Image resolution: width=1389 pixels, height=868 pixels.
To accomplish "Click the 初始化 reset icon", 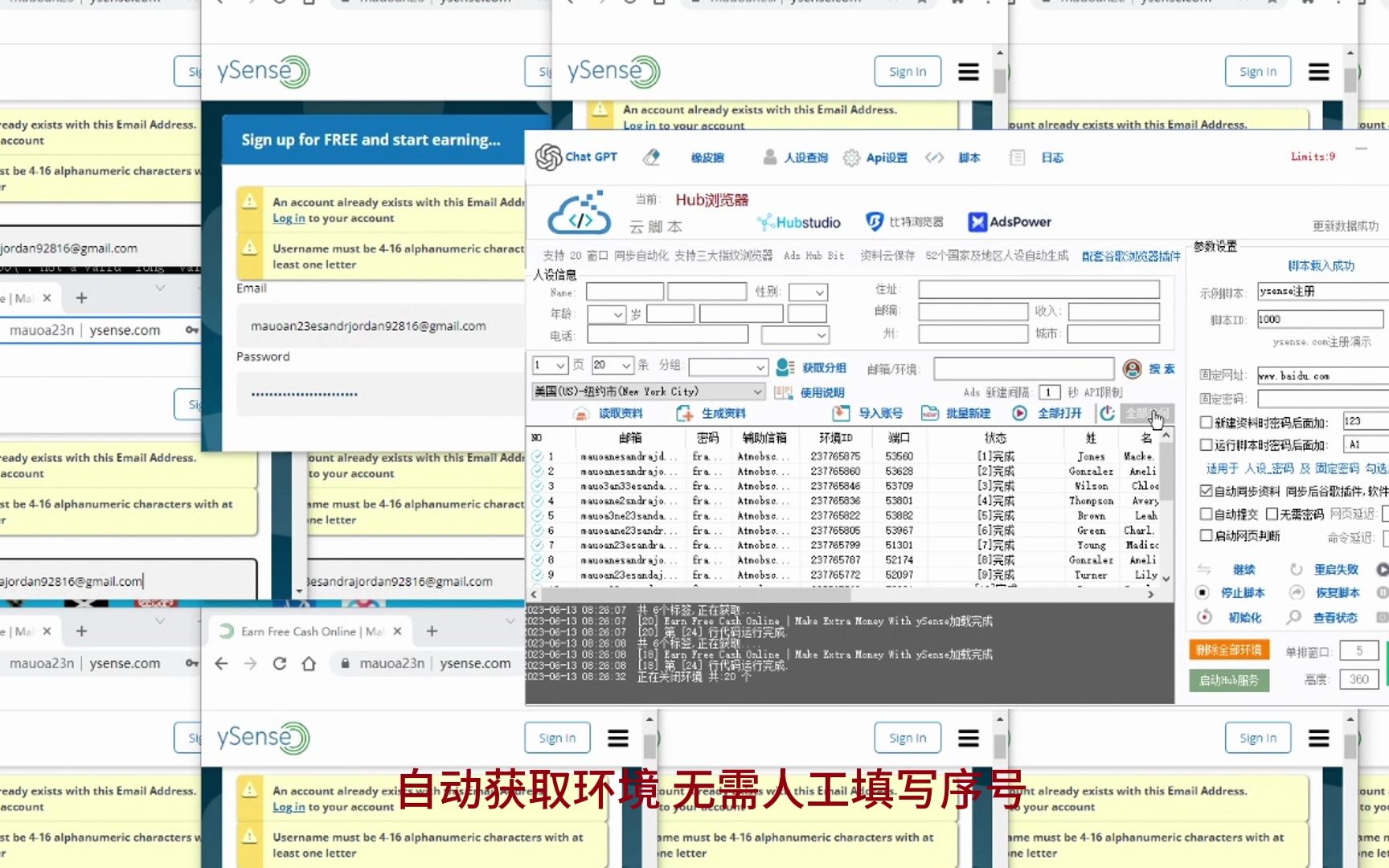I will (x=1204, y=617).
